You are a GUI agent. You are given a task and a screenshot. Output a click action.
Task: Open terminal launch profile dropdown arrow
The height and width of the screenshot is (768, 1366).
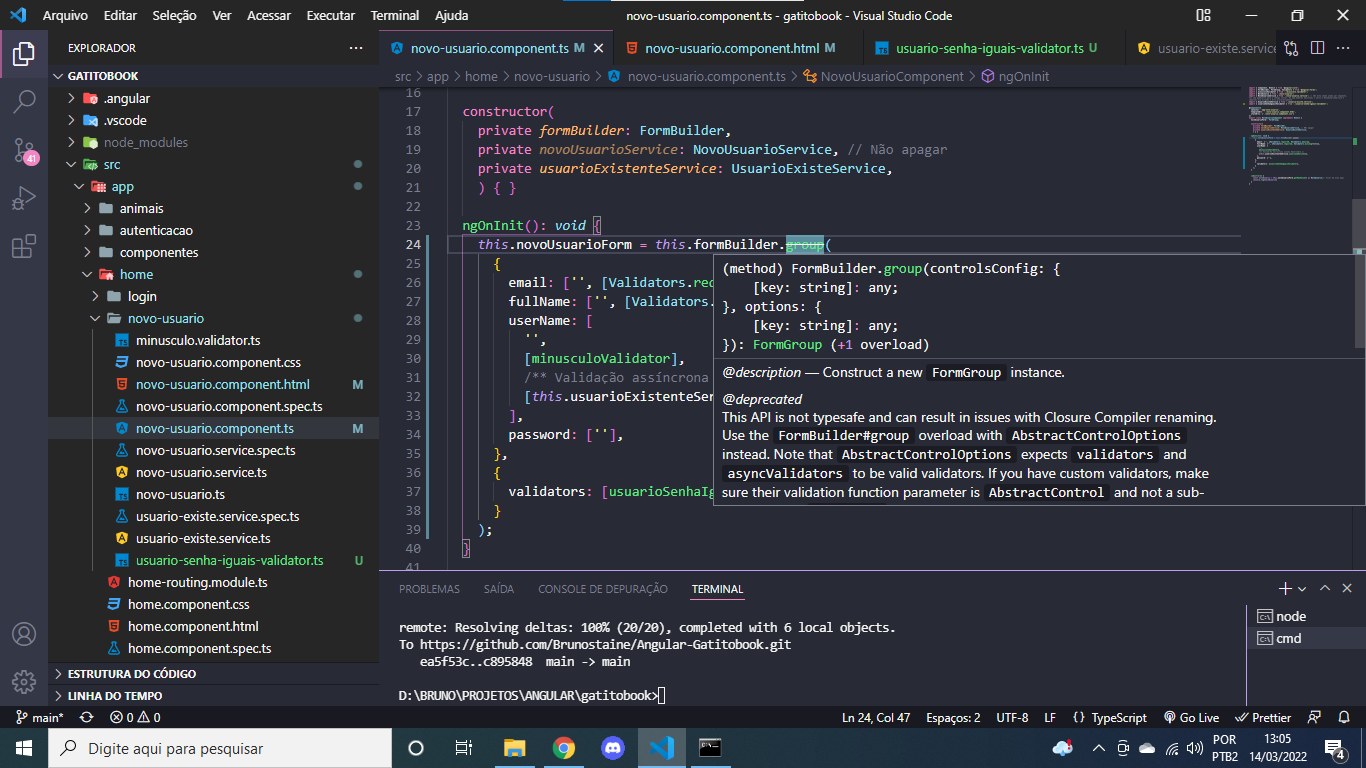coord(1303,589)
